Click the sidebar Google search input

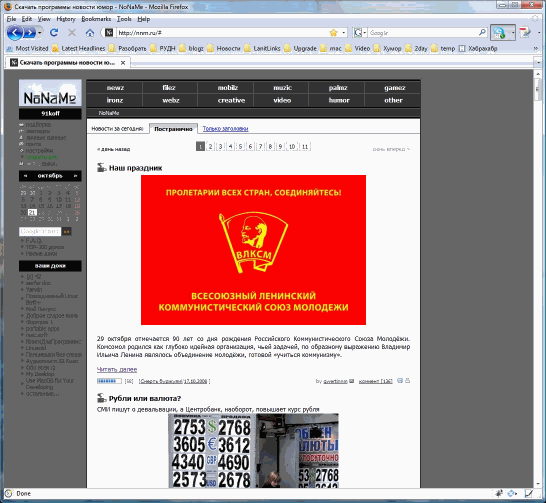tap(40, 231)
